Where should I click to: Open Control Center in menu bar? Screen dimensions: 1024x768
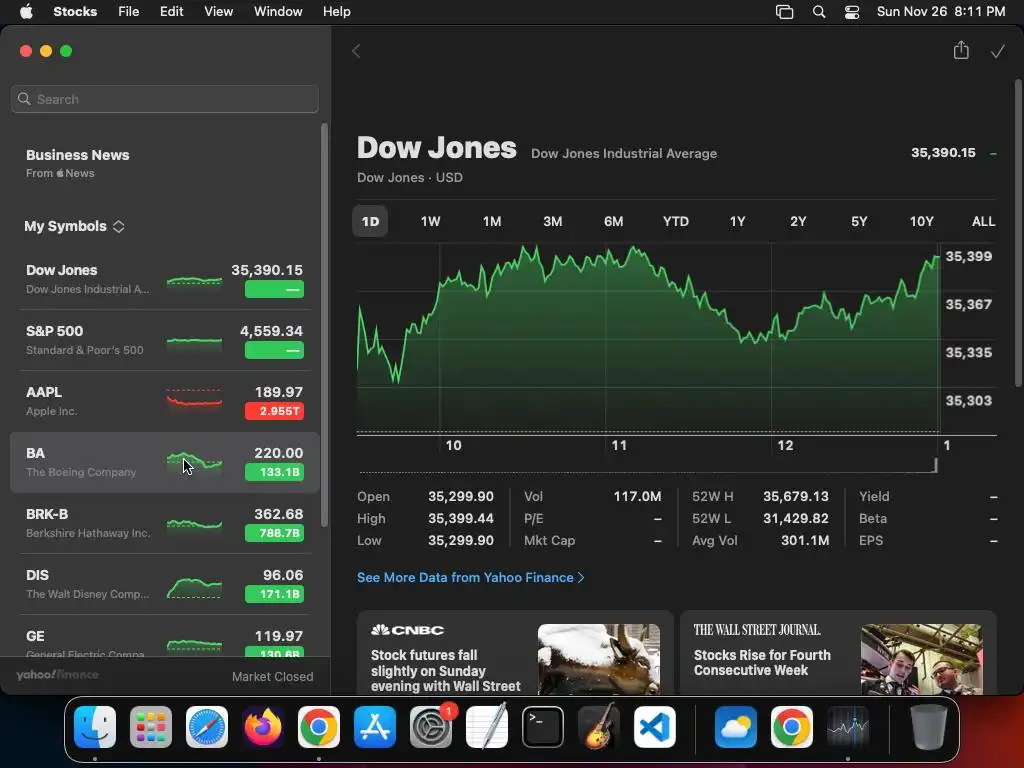(x=852, y=12)
